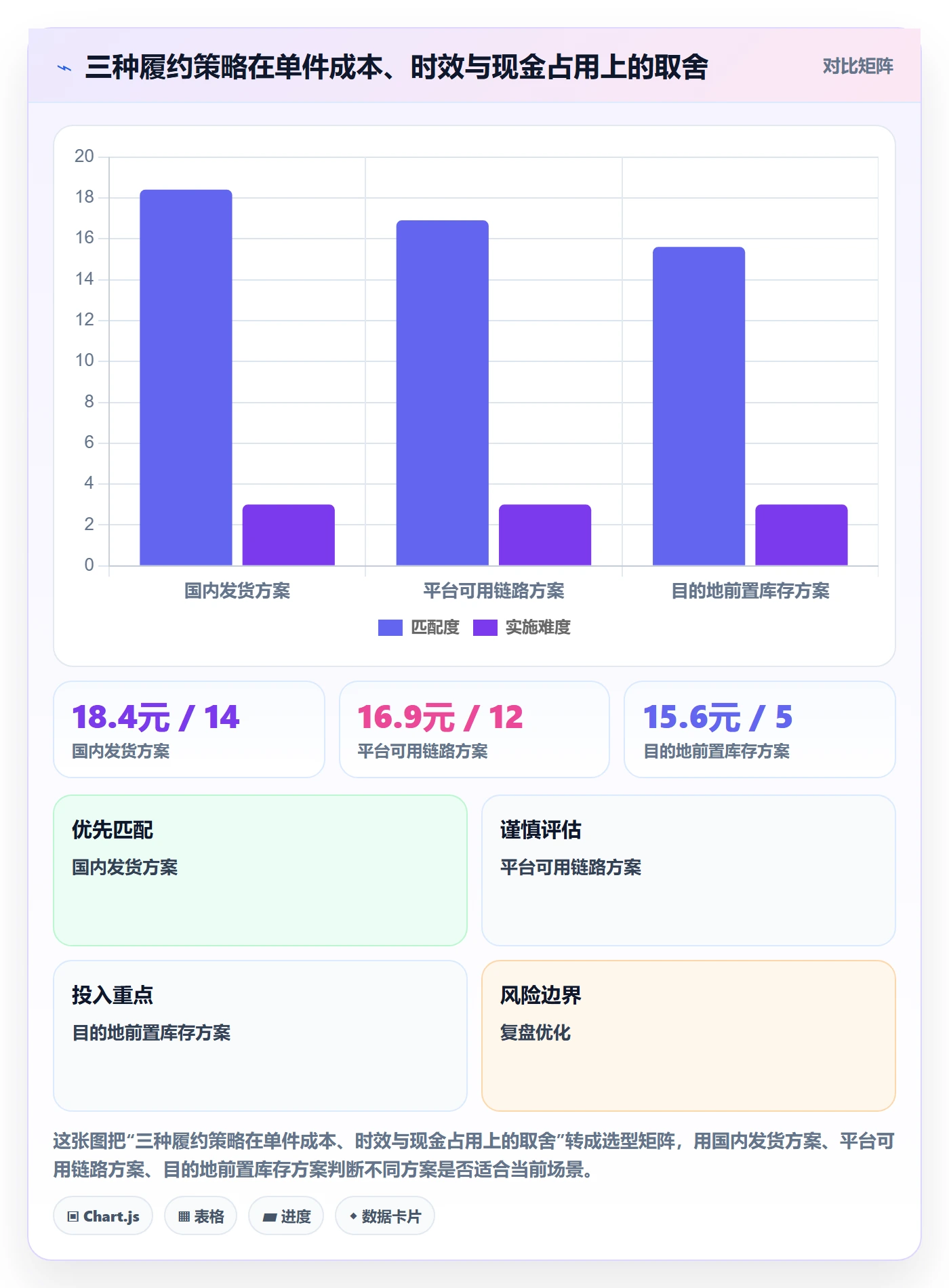The image size is (949, 1288).
Task: Click the 数据卡片 tag chip
Action: pyautogui.click(x=385, y=1216)
